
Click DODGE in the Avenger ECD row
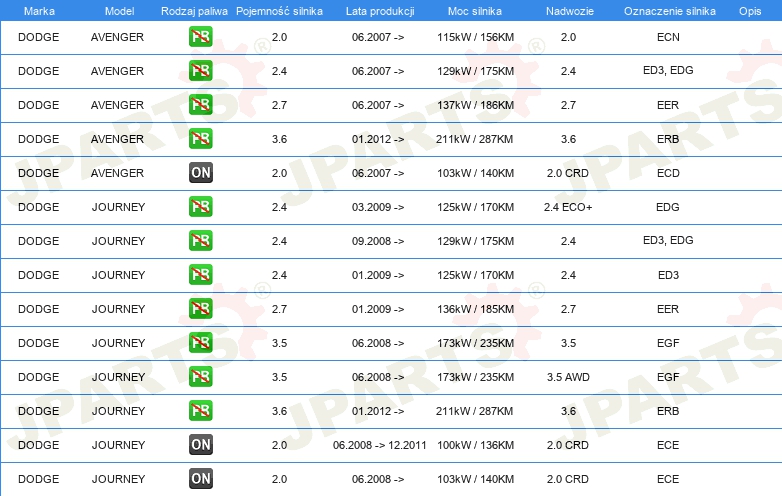pos(38,173)
